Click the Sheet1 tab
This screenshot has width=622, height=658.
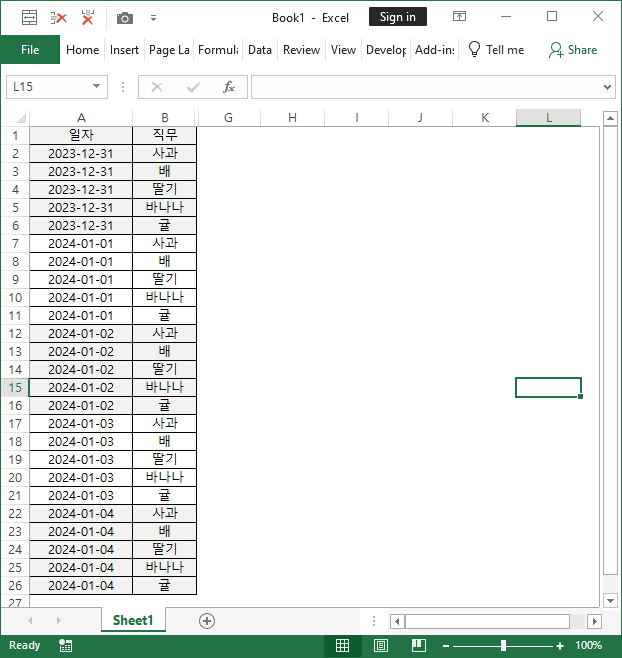point(133,620)
